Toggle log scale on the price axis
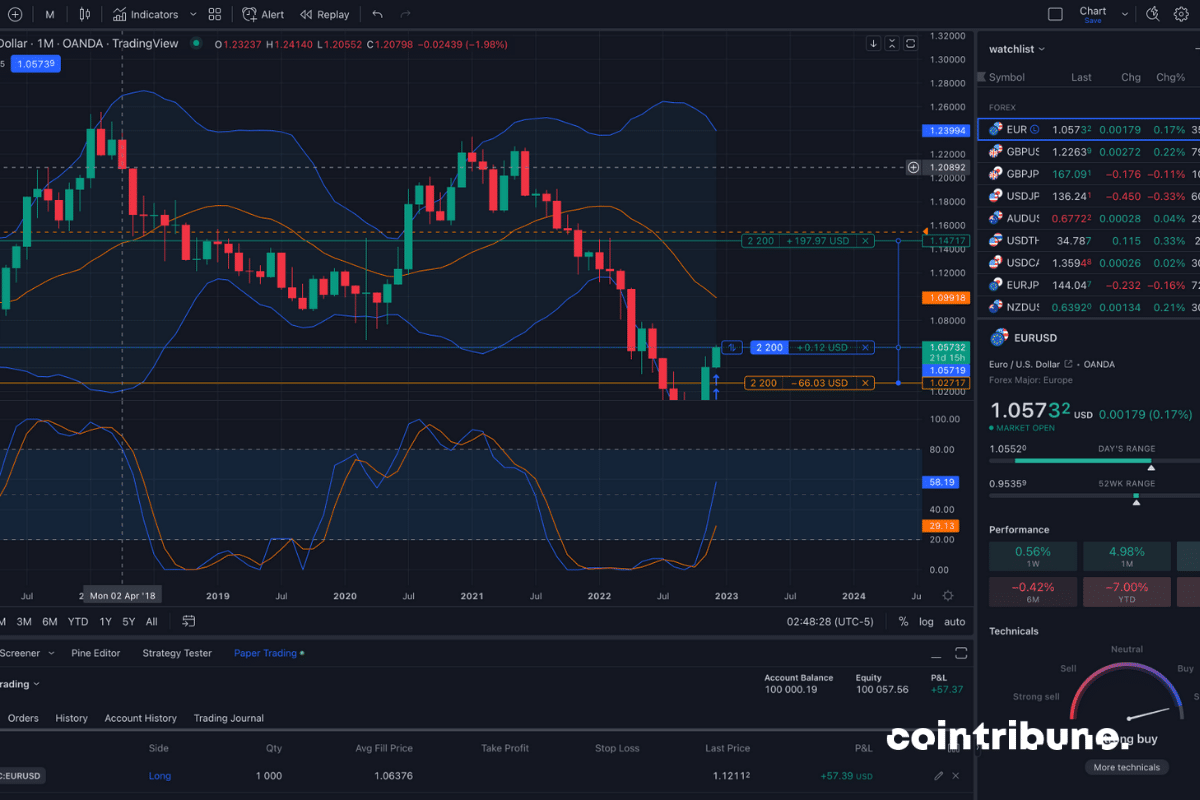1200x800 pixels. click(x=925, y=621)
